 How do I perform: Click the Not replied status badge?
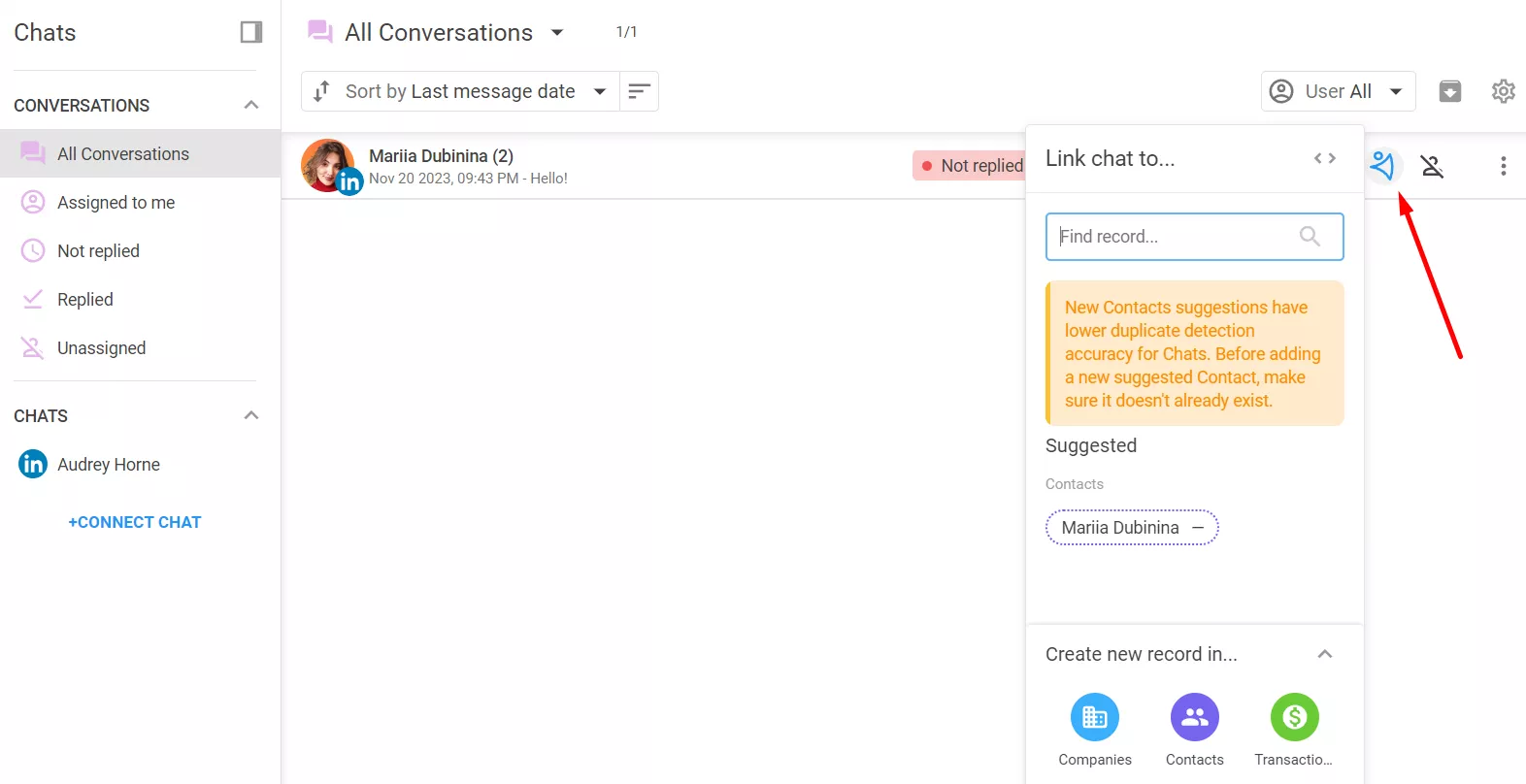click(x=969, y=166)
